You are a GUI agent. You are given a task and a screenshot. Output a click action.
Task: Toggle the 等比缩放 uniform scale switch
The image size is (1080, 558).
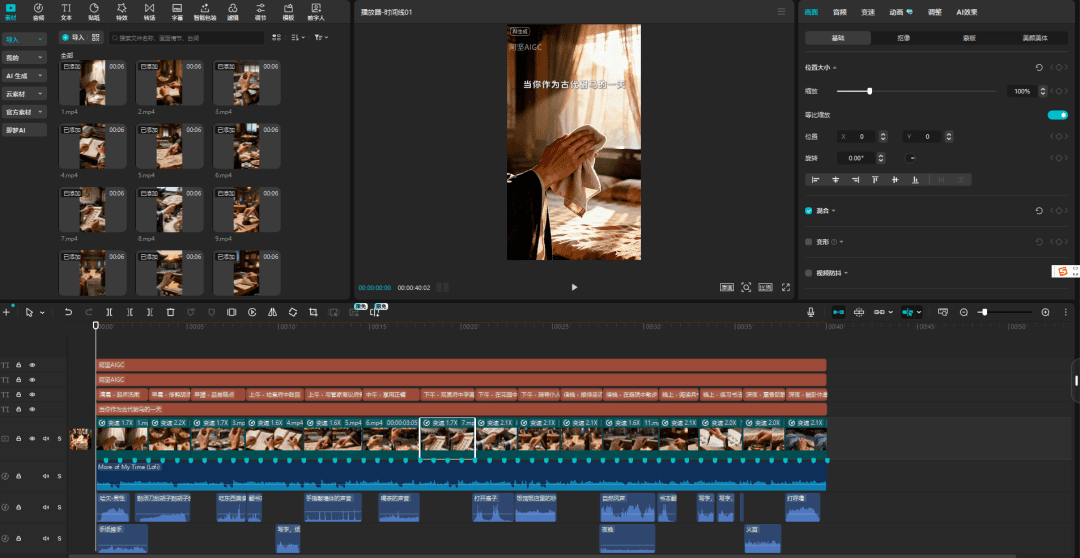1056,115
